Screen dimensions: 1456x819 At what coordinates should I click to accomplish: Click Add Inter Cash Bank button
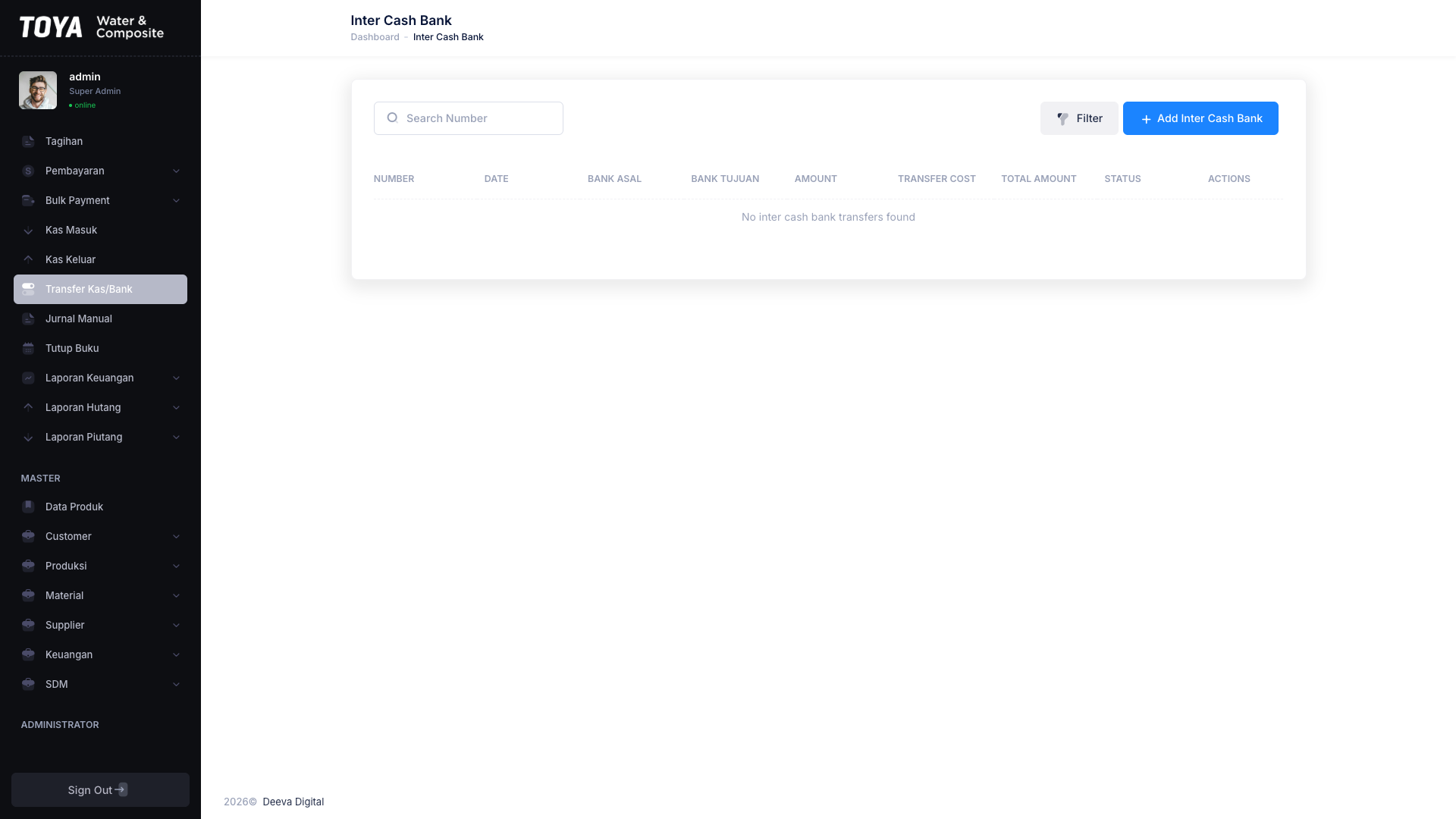click(1200, 118)
